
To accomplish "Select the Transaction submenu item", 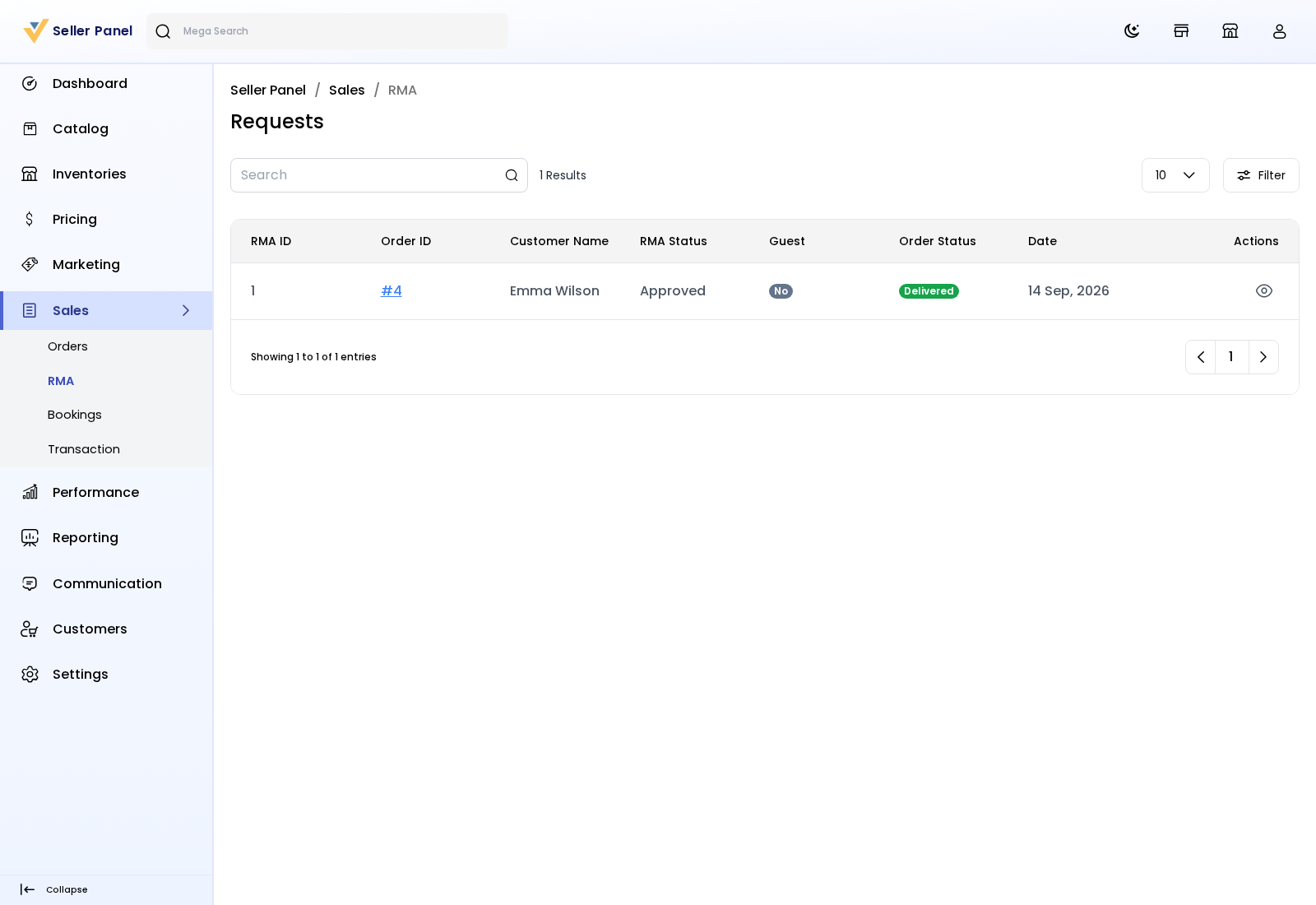I will (84, 450).
